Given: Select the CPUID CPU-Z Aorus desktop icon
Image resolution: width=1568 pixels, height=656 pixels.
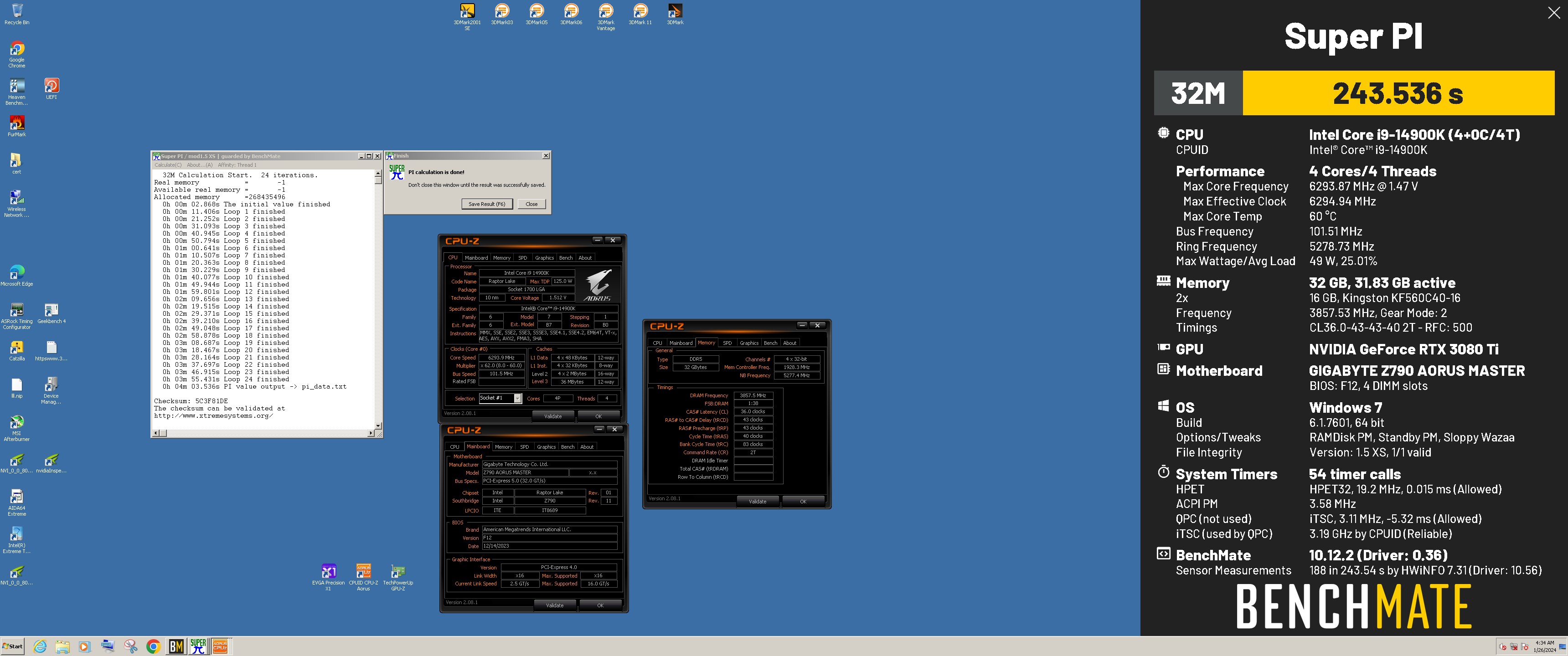Looking at the screenshot, I should (363, 577).
